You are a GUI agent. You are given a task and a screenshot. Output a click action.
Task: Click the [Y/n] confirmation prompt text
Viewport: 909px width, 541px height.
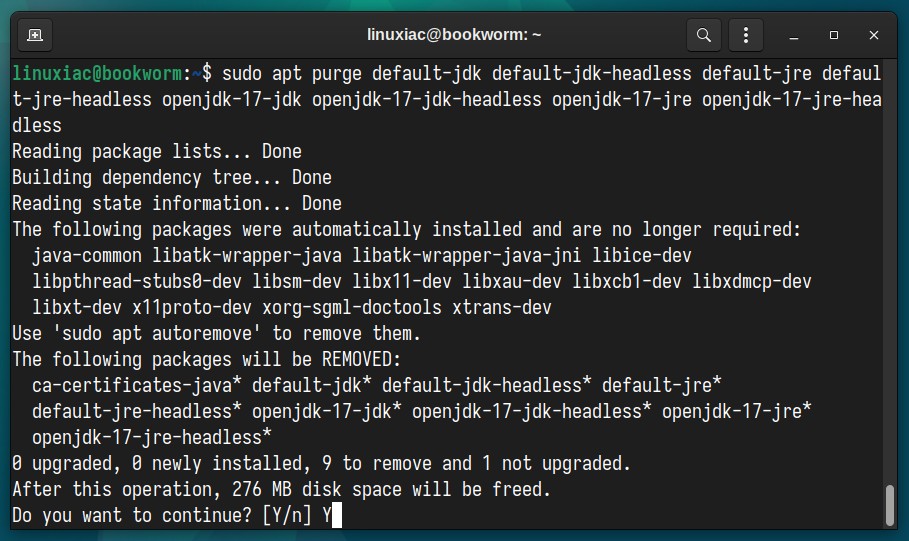[x=287, y=515]
